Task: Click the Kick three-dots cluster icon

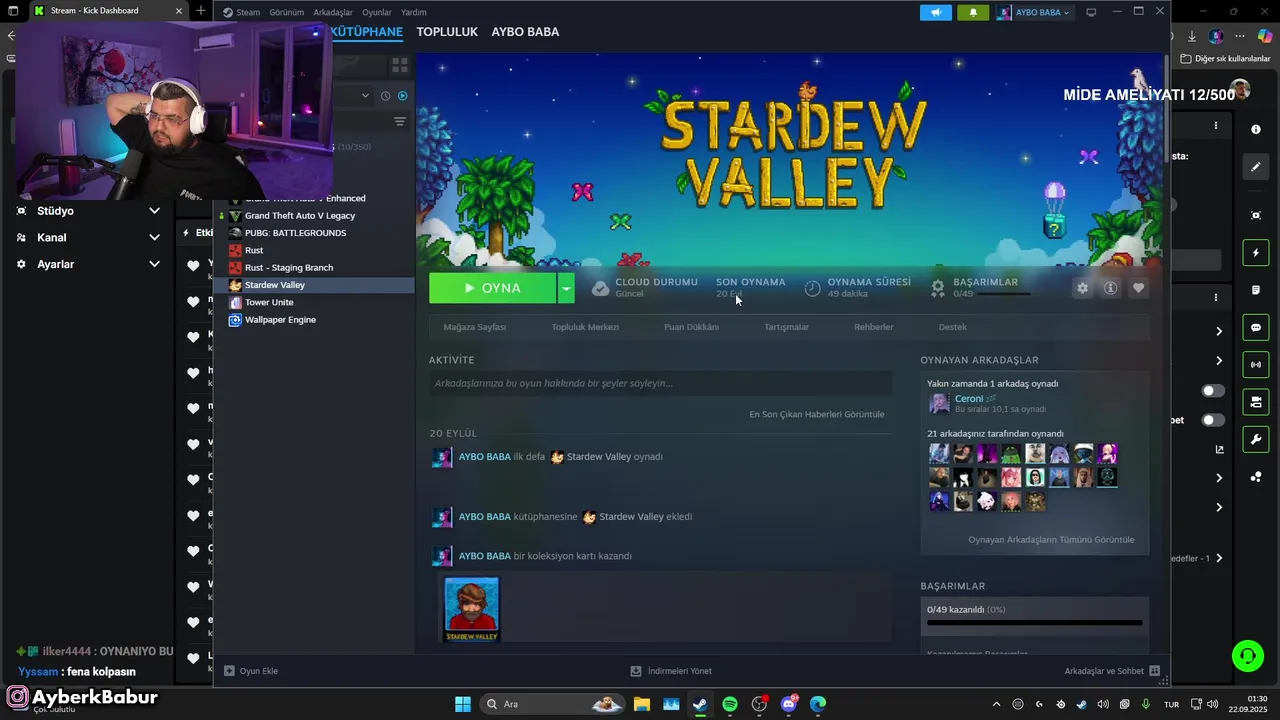Action: pos(1256,477)
